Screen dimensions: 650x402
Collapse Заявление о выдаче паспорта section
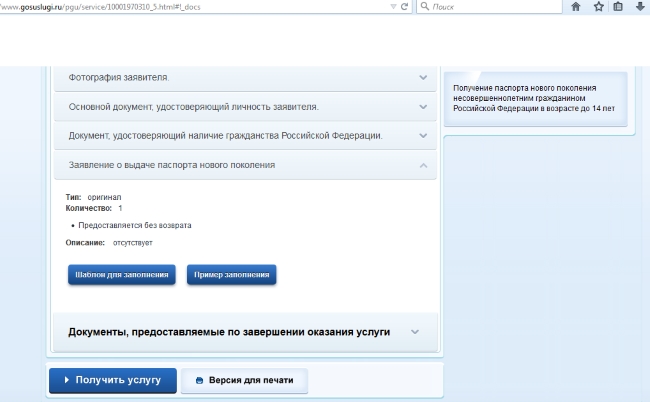point(424,165)
